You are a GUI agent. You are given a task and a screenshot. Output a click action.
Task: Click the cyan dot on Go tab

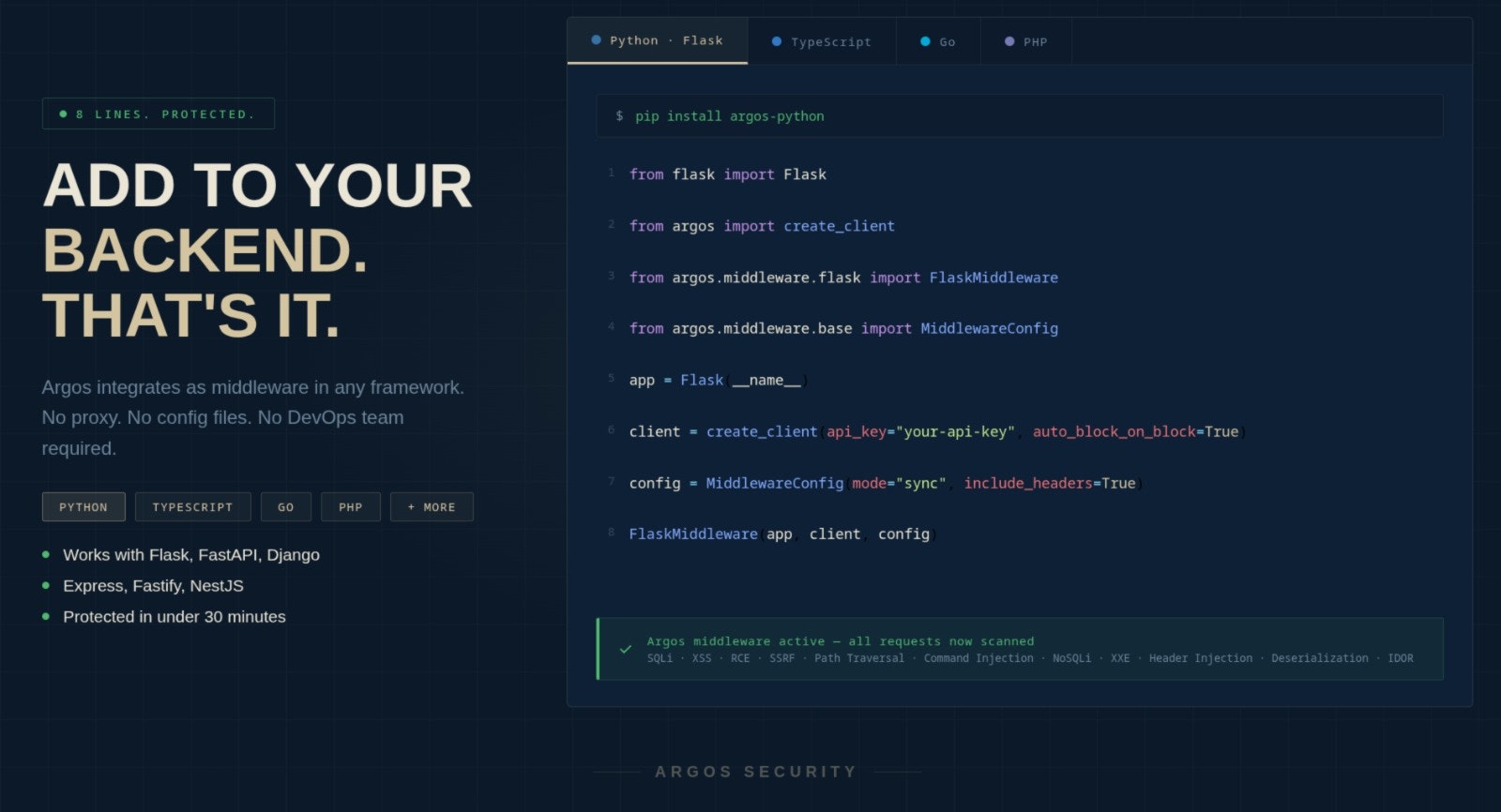(925, 41)
